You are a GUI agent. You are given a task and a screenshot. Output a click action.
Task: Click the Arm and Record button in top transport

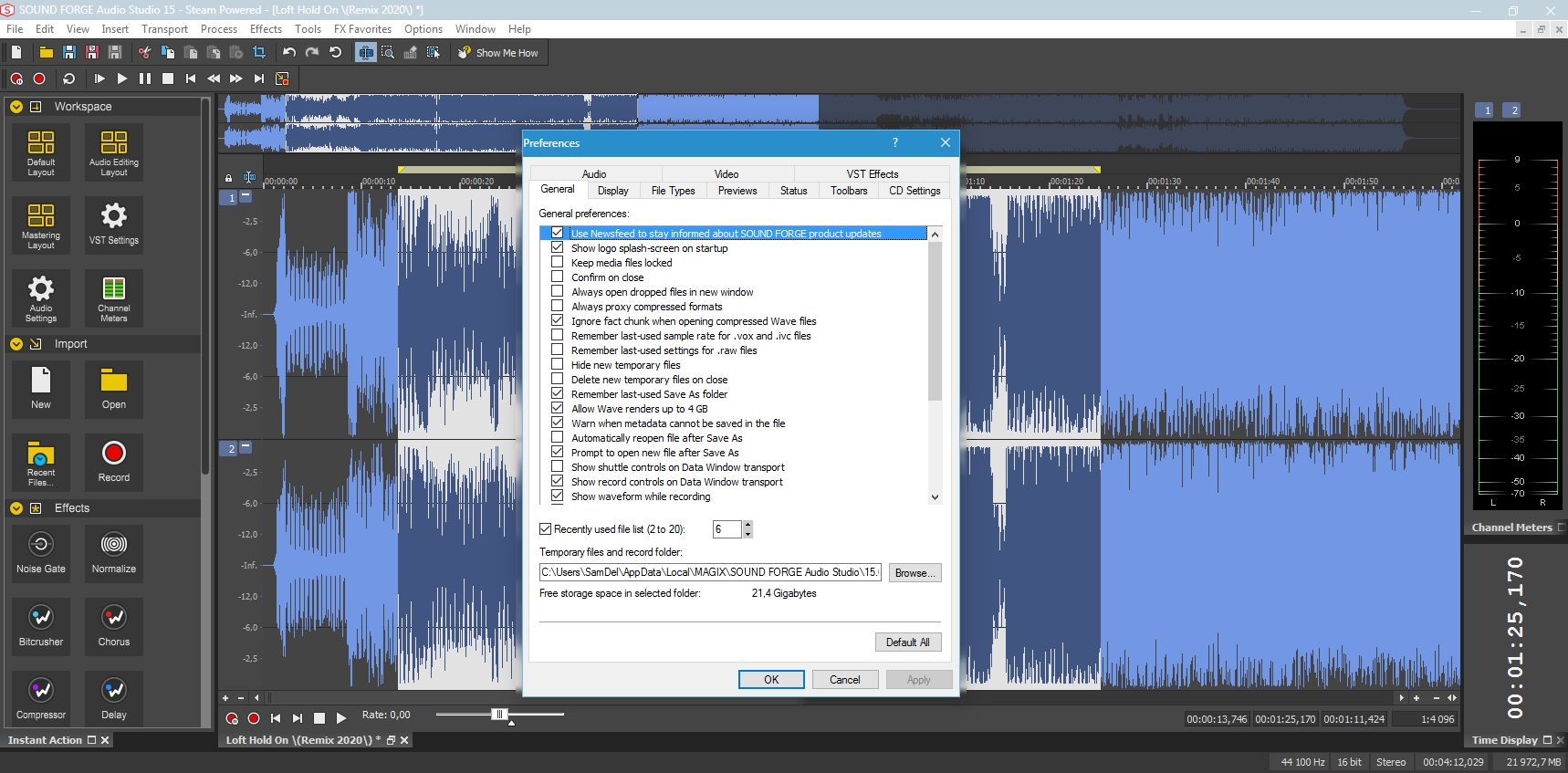[16, 78]
